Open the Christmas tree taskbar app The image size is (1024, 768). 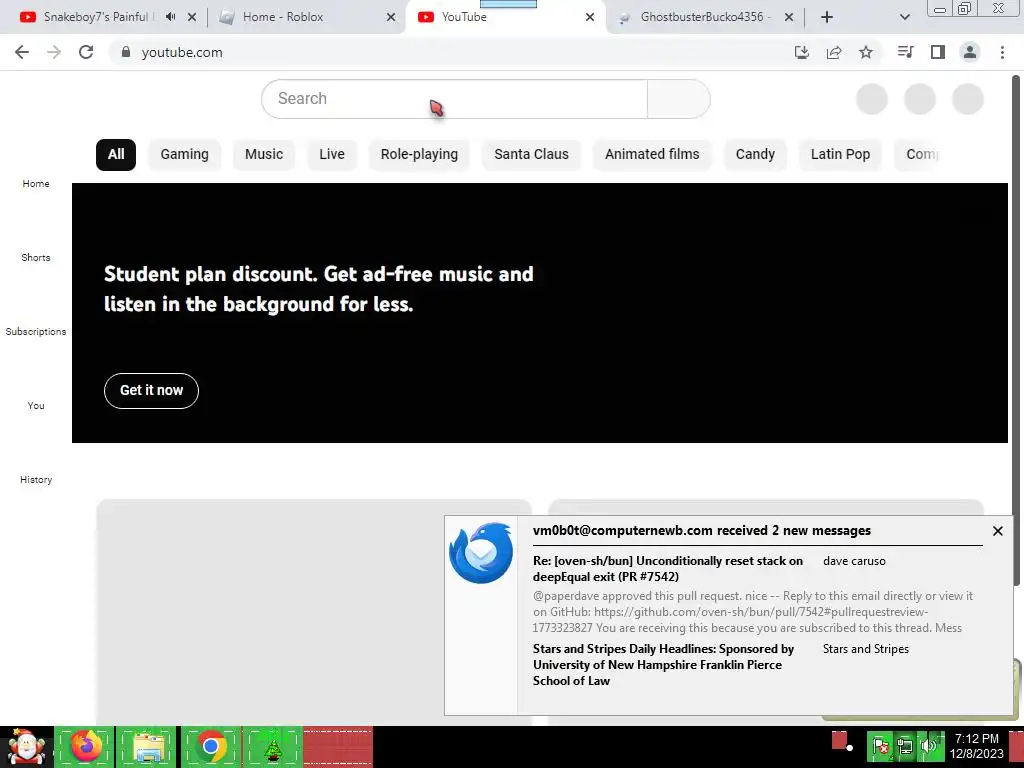[x=272, y=746]
